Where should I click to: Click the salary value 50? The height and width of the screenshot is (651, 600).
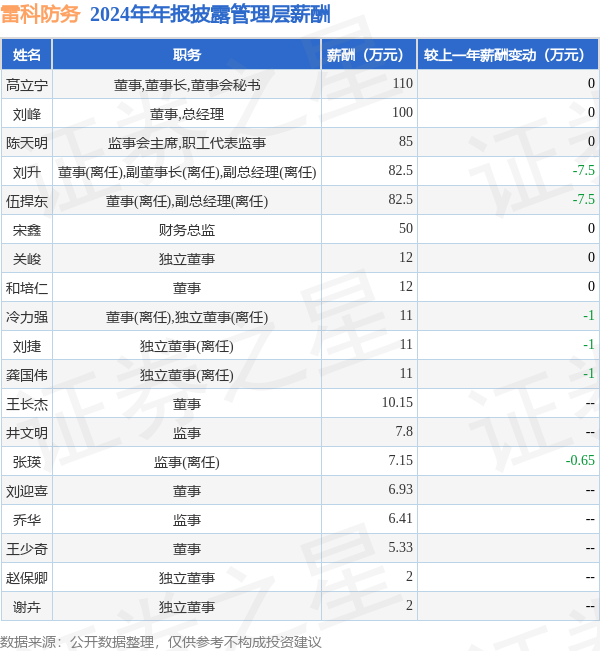click(406, 228)
